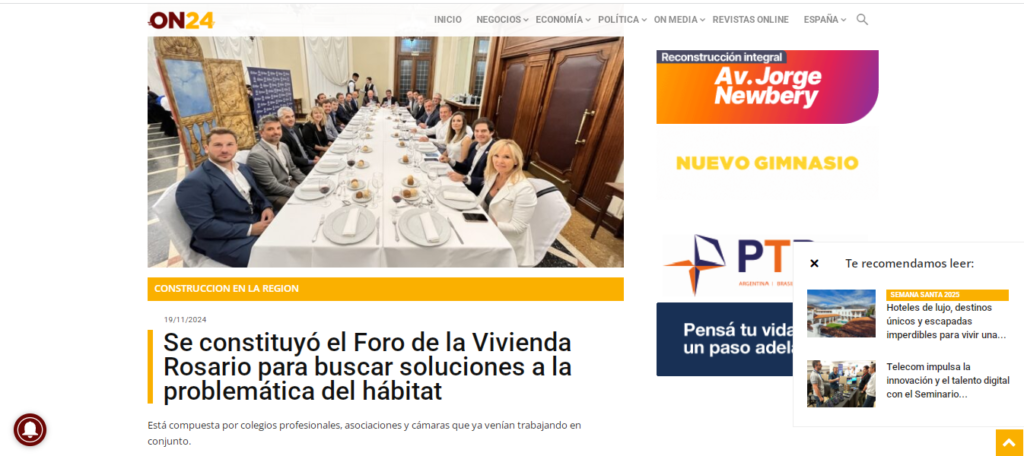Click the Telecom seminar thumbnail image

841,383
